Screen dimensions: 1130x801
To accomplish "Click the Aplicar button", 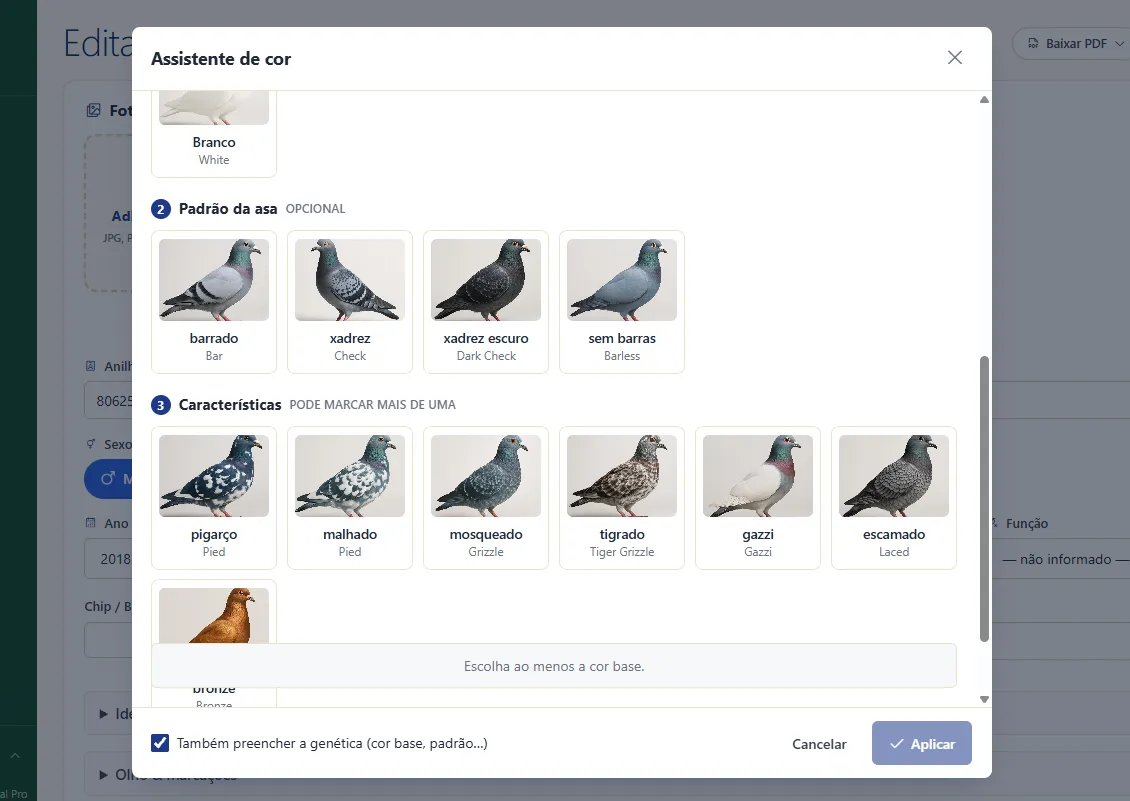I will 922,743.
